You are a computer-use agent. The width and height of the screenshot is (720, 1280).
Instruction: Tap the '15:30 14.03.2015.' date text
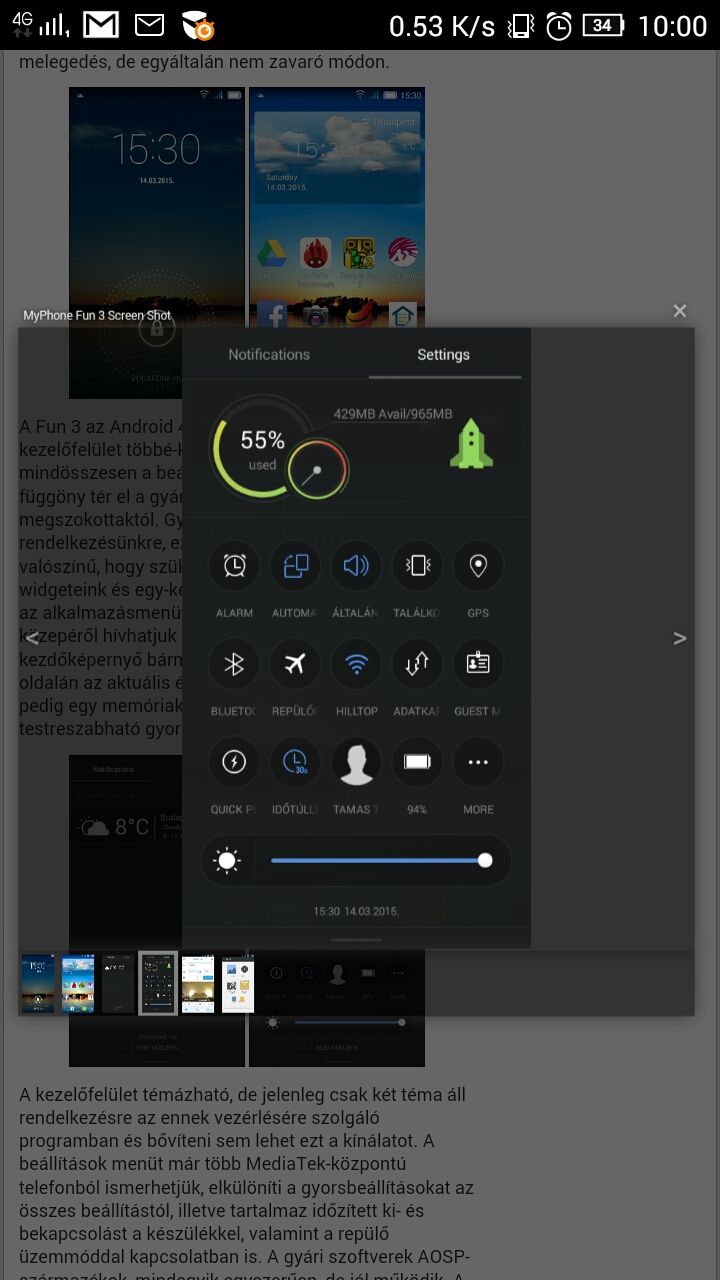pos(356,911)
